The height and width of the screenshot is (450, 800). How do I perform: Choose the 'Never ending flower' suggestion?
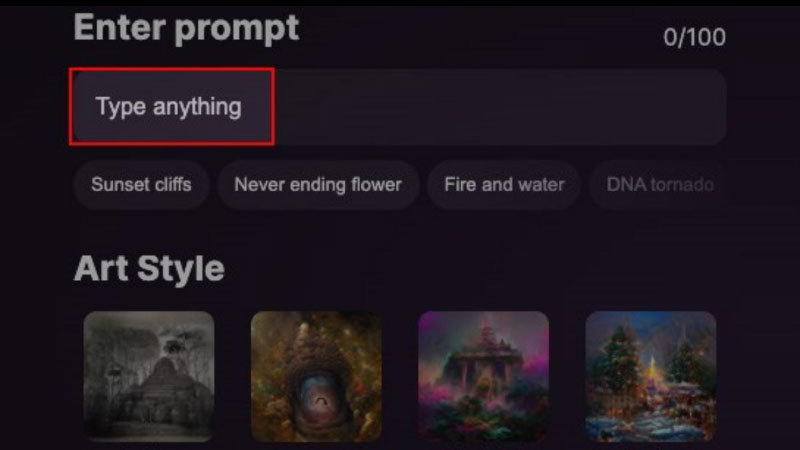[318, 185]
